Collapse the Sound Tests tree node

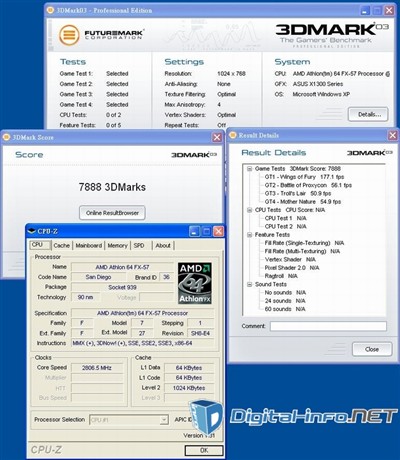click(x=249, y=284)
